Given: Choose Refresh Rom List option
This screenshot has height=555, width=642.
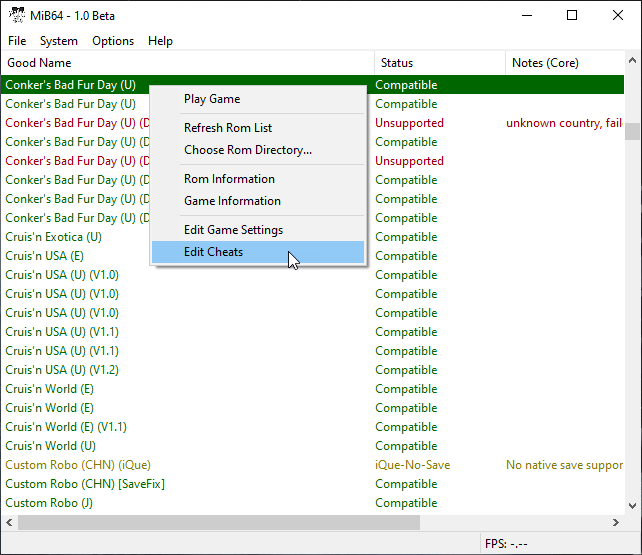Looking at the screenshot, I should tap(228, 128).
